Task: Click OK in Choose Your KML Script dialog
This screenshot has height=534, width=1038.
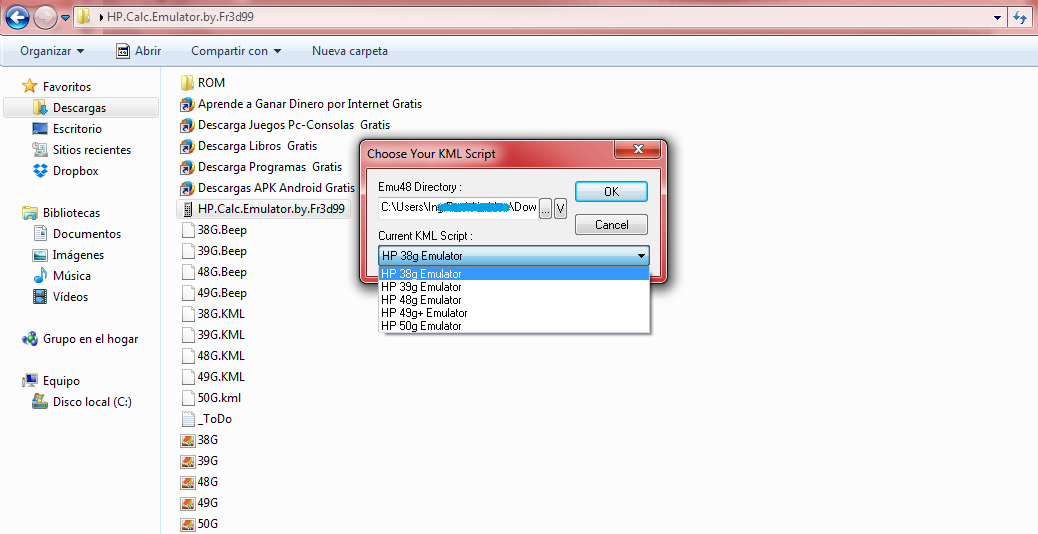Action: tap(611, 191)
